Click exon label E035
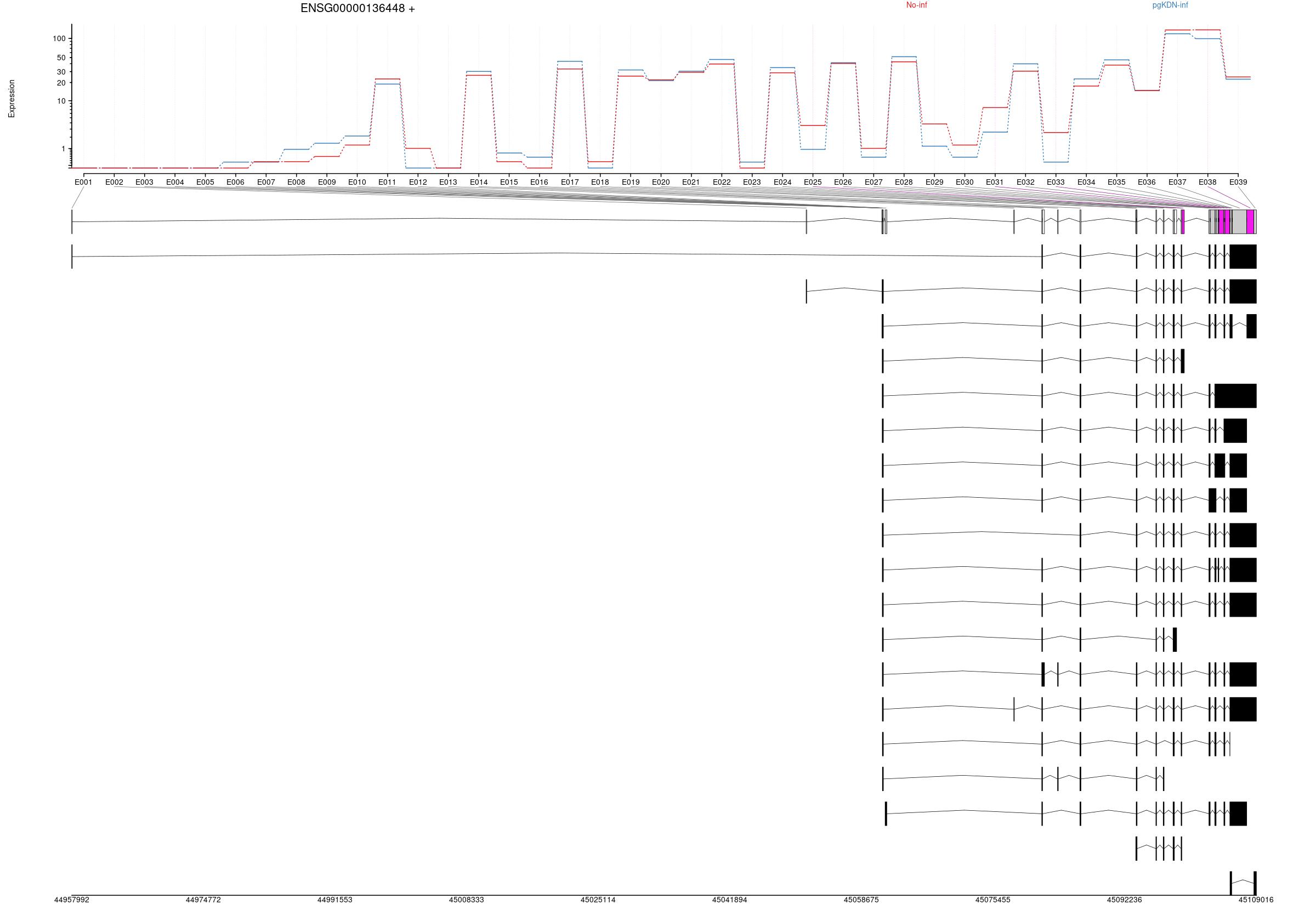 click(x=1117, y=183)
